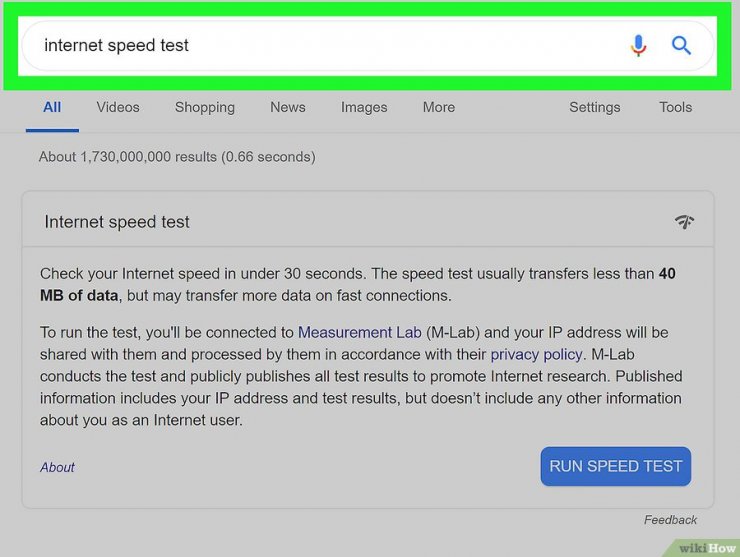Open the privacy policy link

point(536,354)
